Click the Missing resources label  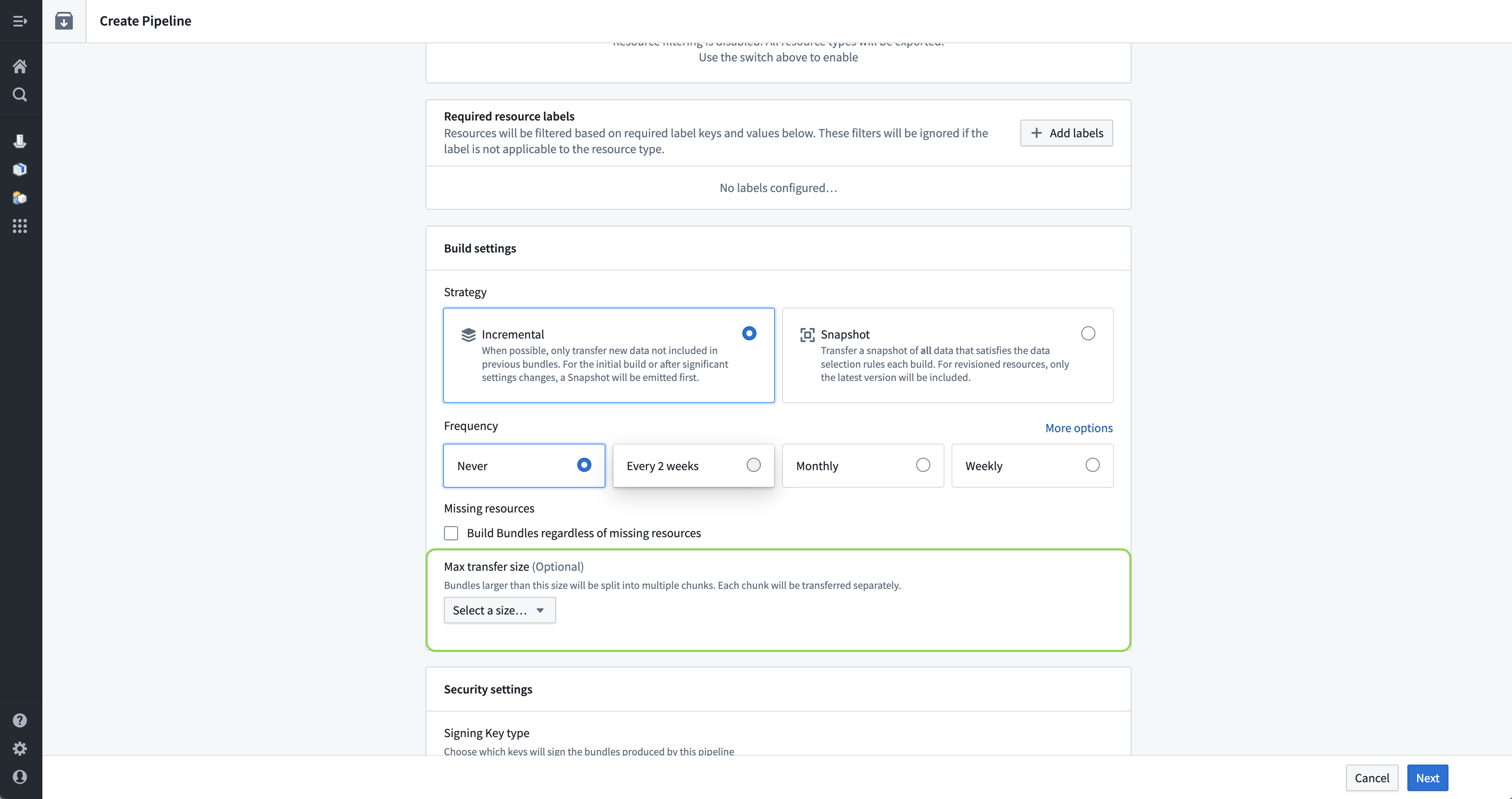pos(489,509)
